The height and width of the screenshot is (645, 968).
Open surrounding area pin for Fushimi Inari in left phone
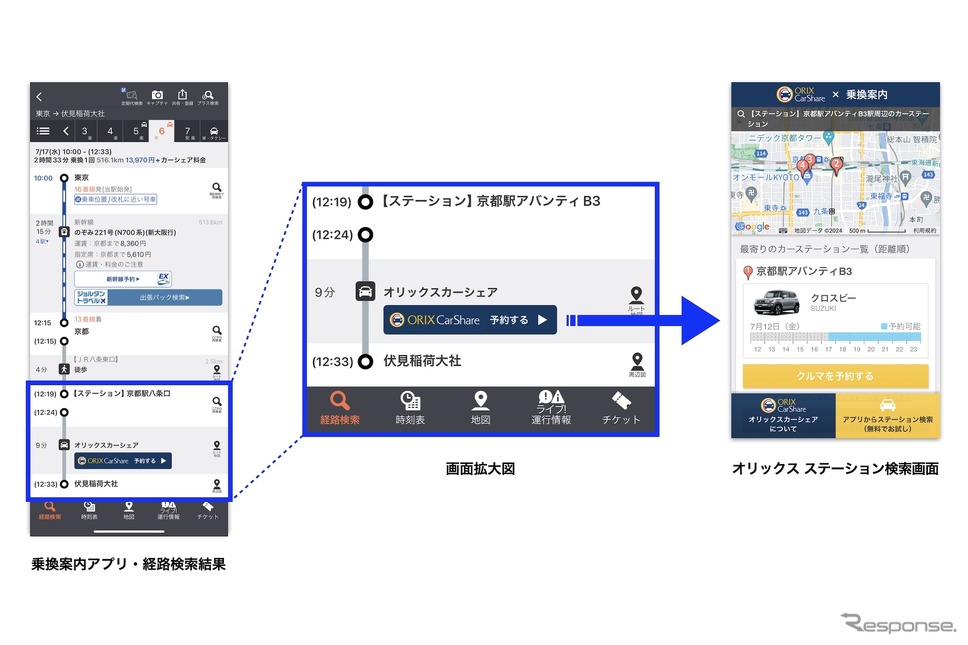coord(217,486)
